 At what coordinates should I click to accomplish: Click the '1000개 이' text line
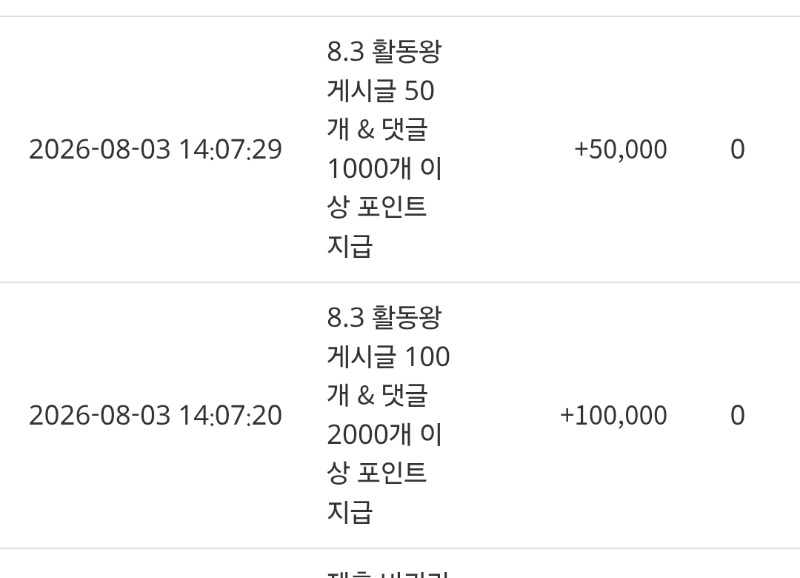[384, 168]
